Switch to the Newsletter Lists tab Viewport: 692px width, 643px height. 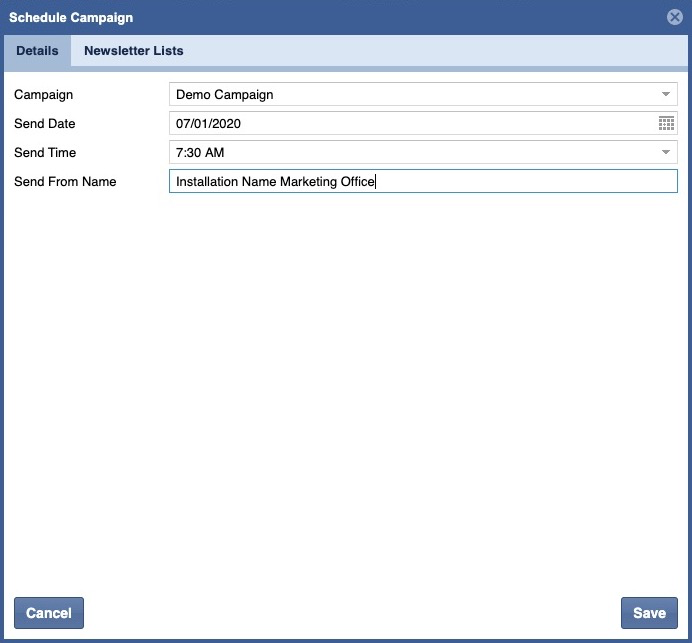click(133, 51)
